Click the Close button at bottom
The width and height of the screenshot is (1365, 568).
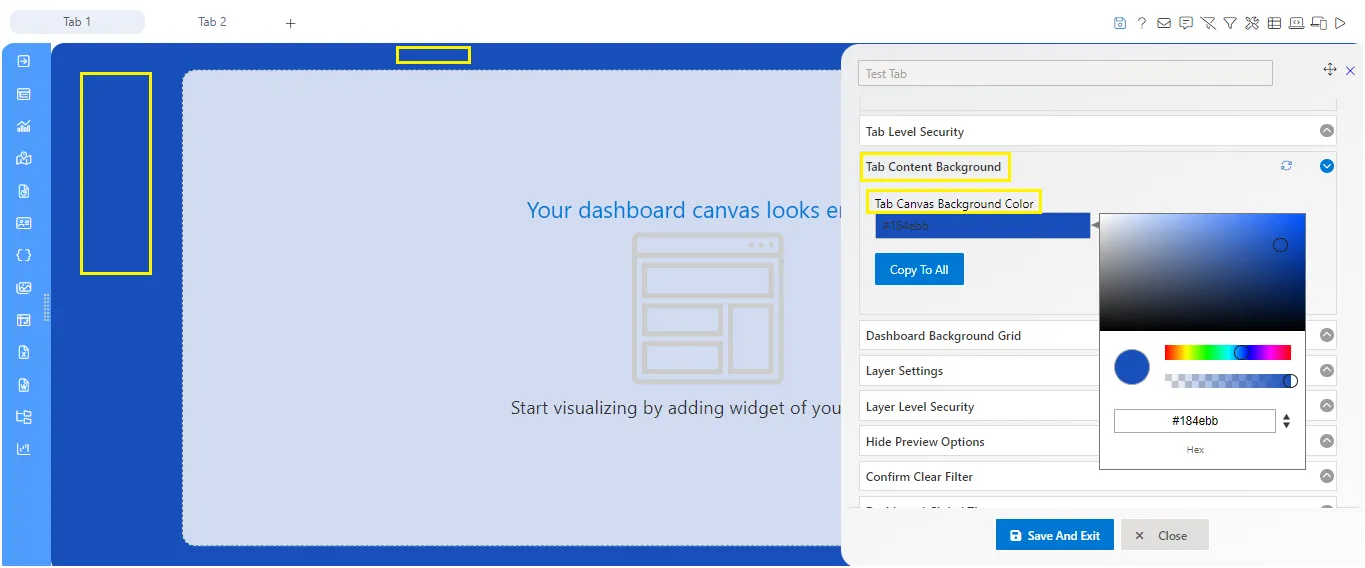(x=1165, y=535)
